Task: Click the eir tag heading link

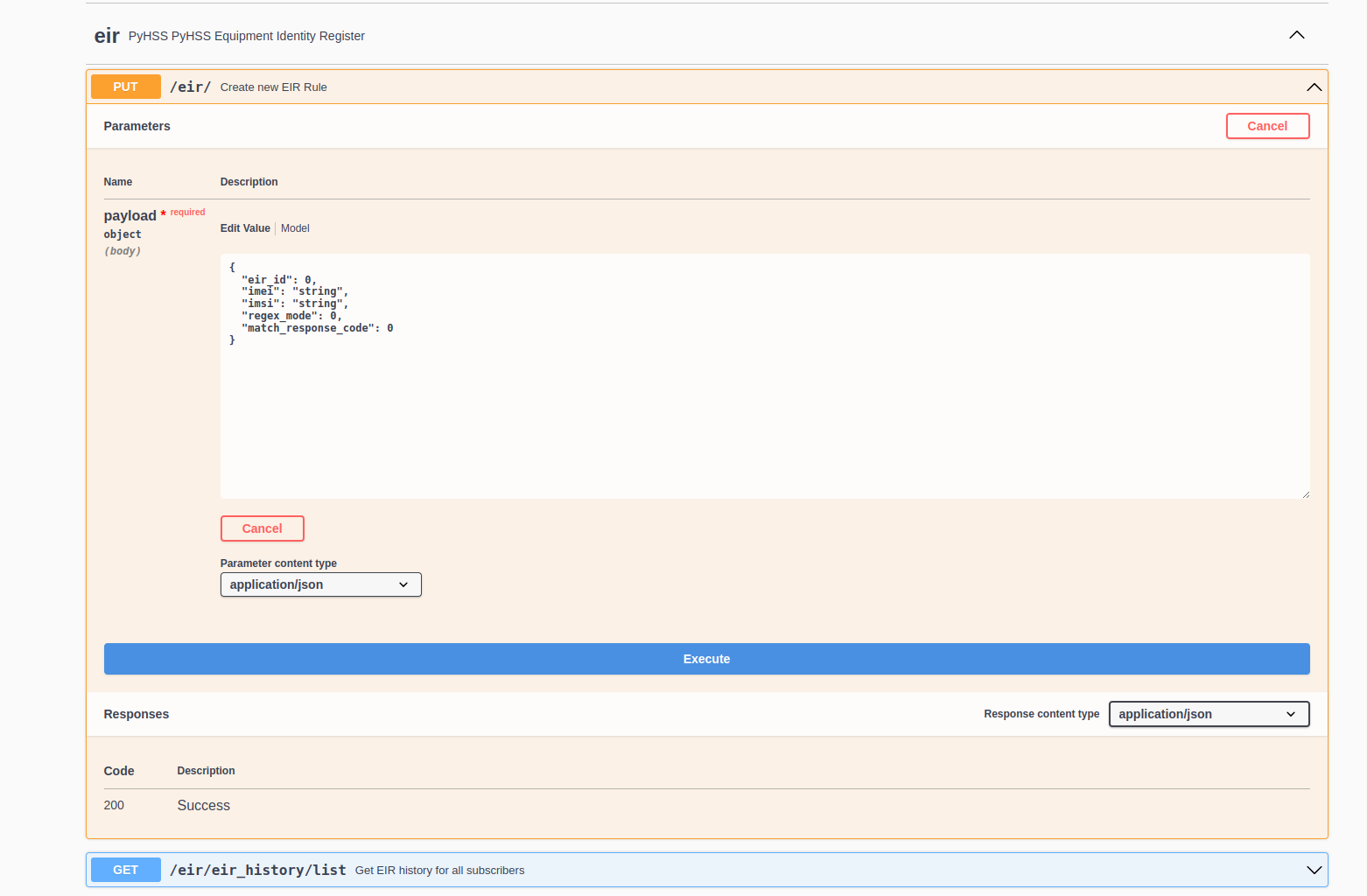Action: (x=107, y=36)
